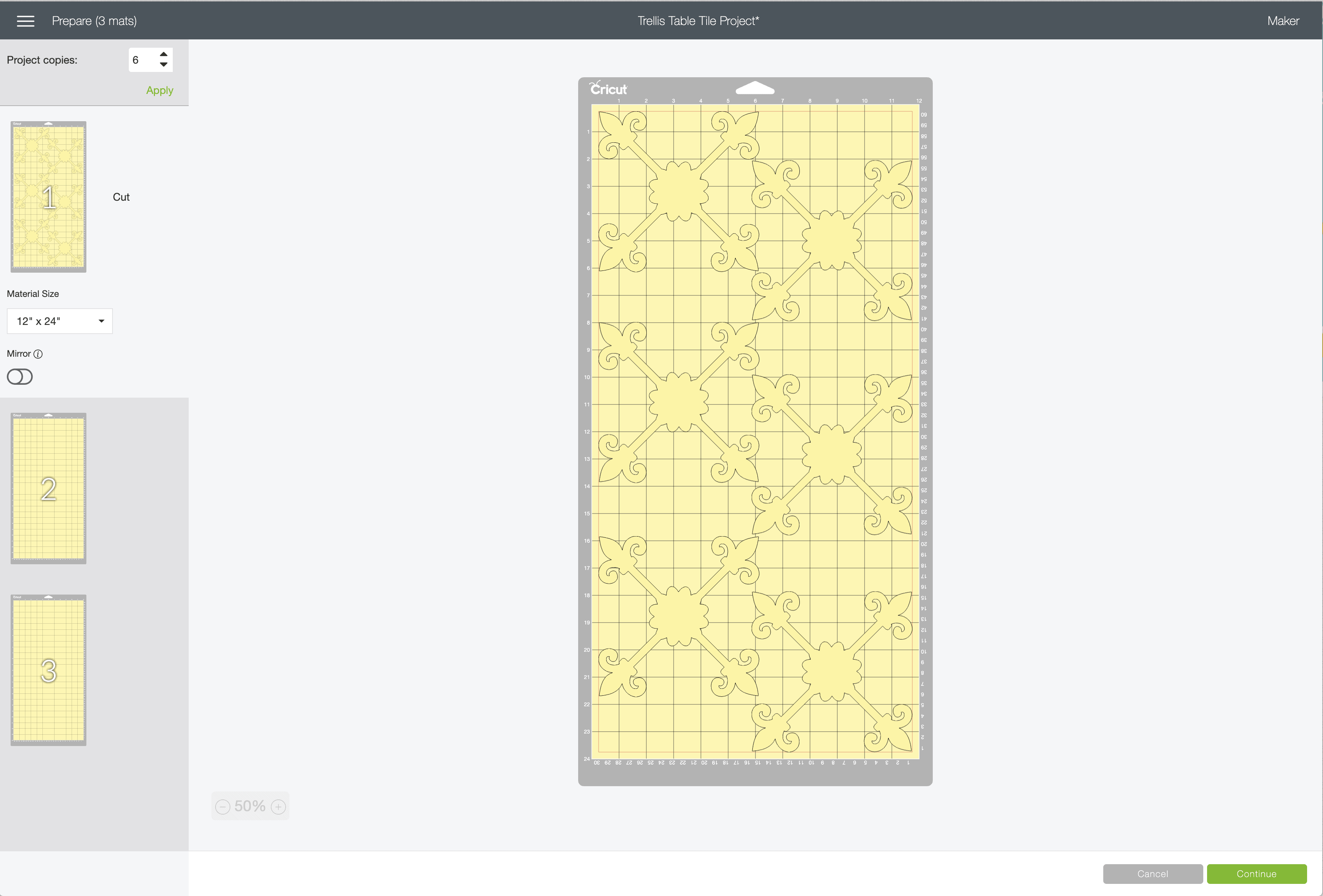The image size is (1323, 896).
Task: Zoom in with the plus icon
Action: click(278, 807)
